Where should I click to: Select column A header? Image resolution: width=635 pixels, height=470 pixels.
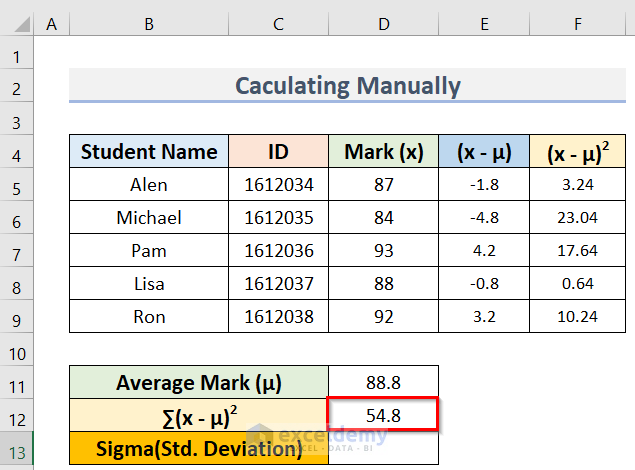pos(51,24)
